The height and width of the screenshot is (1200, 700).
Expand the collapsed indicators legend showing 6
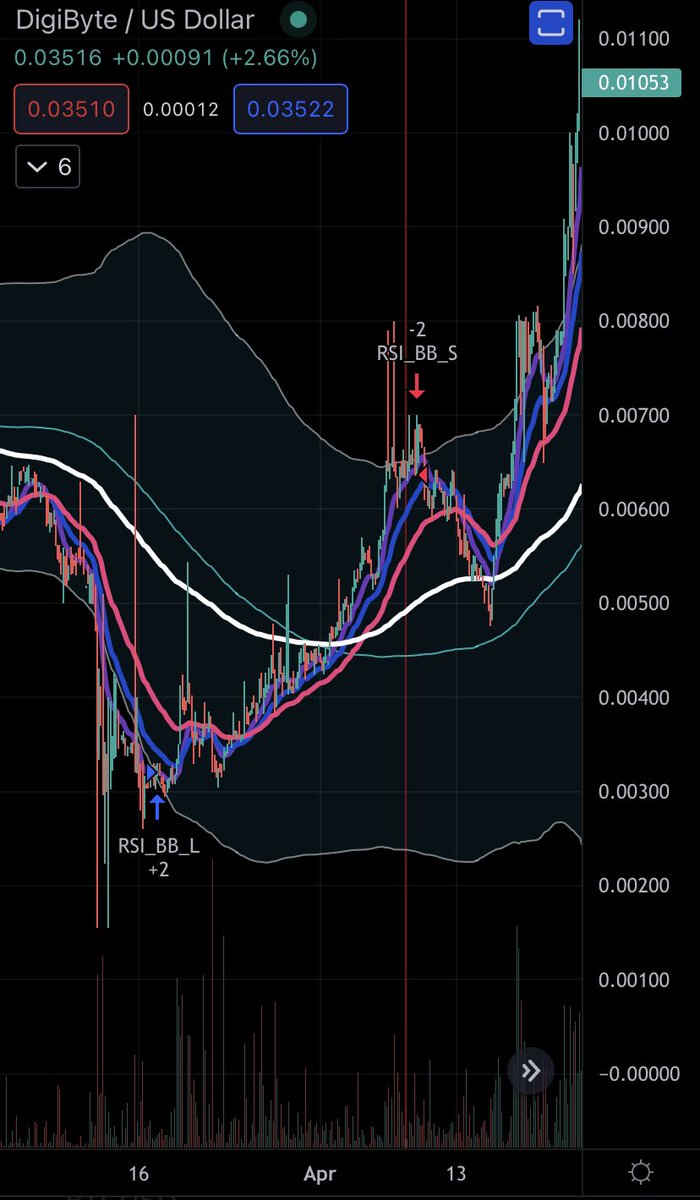pos(48,166)
